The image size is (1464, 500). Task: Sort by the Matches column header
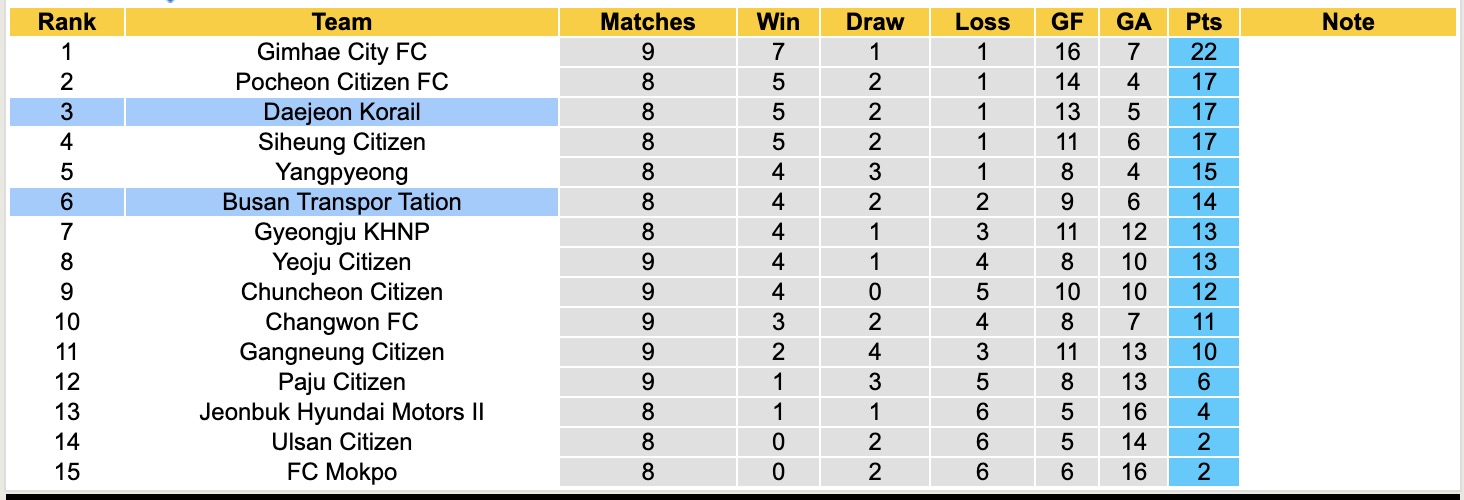pos(647,22)
